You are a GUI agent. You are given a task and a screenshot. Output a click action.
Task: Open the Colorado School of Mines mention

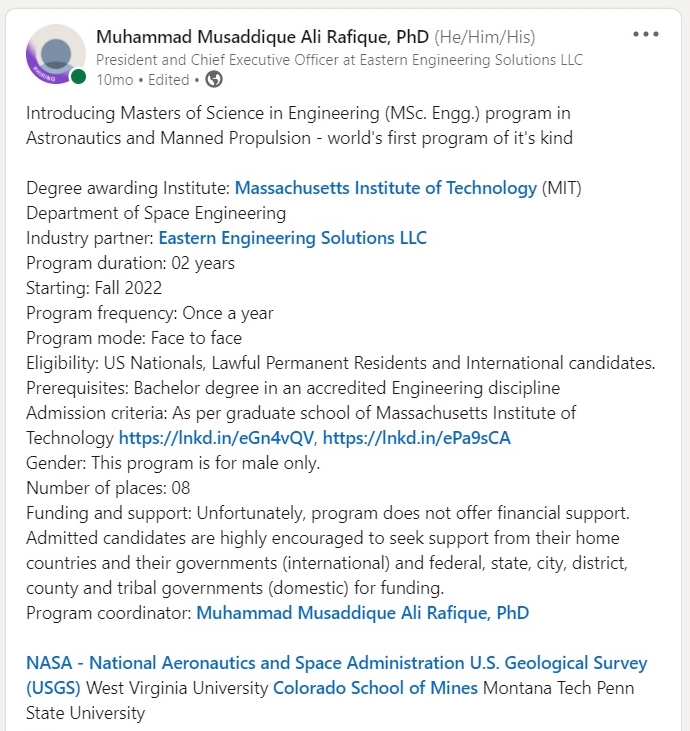(377, 688)
